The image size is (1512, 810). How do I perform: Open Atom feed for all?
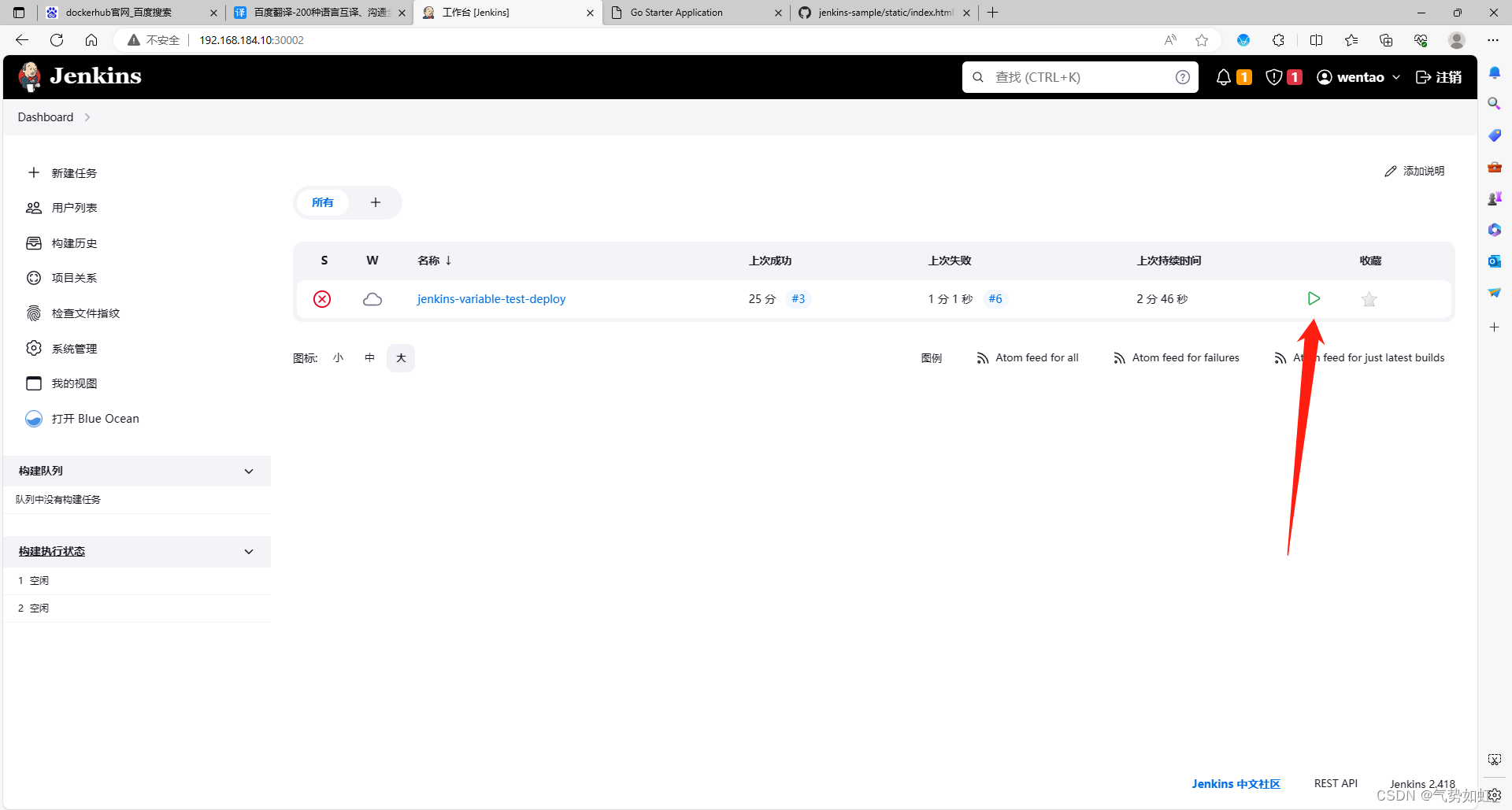pyautogui.click(x=1028, y=358)
